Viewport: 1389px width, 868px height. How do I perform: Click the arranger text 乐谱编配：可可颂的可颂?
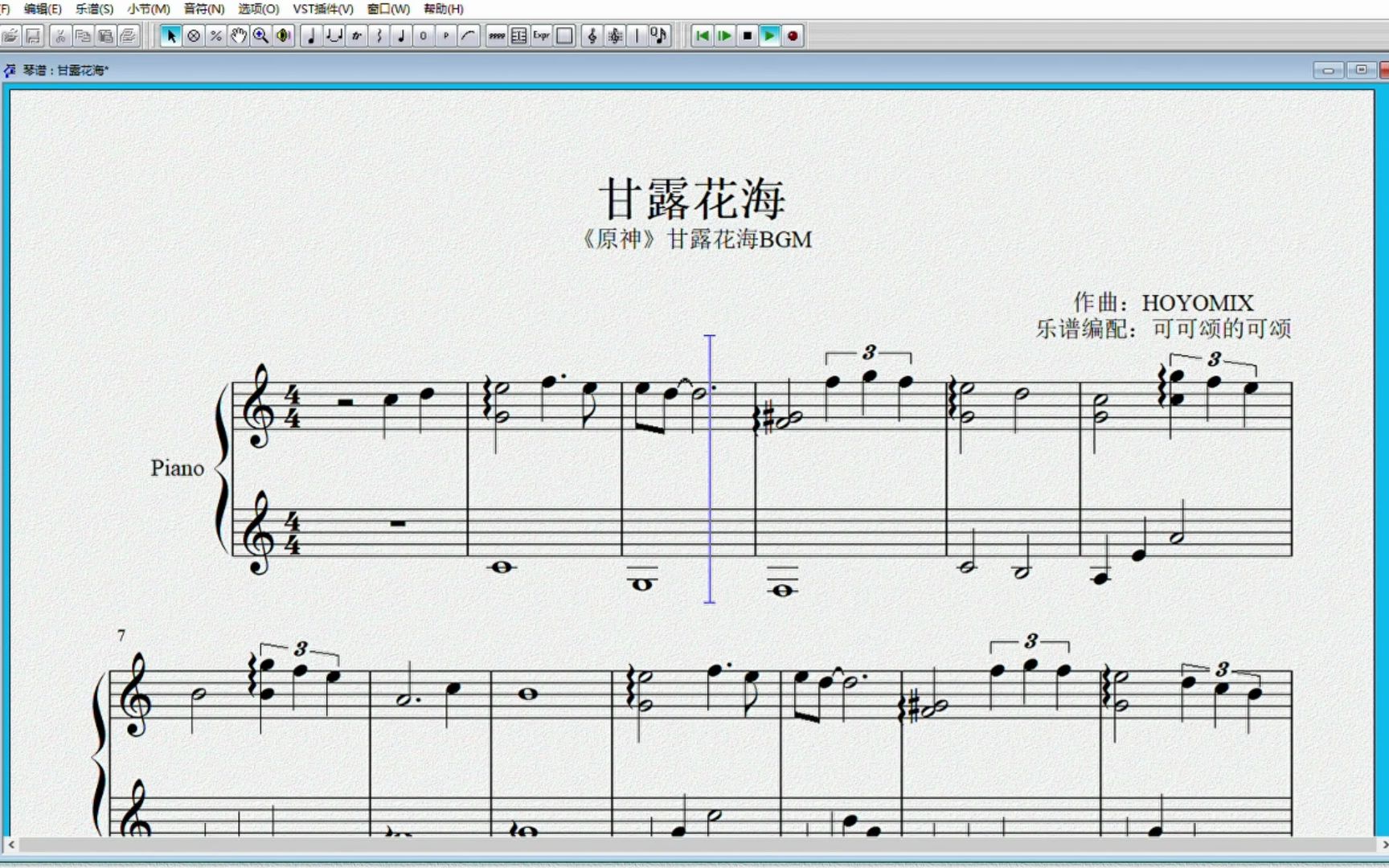click(x=1163, y=329)
